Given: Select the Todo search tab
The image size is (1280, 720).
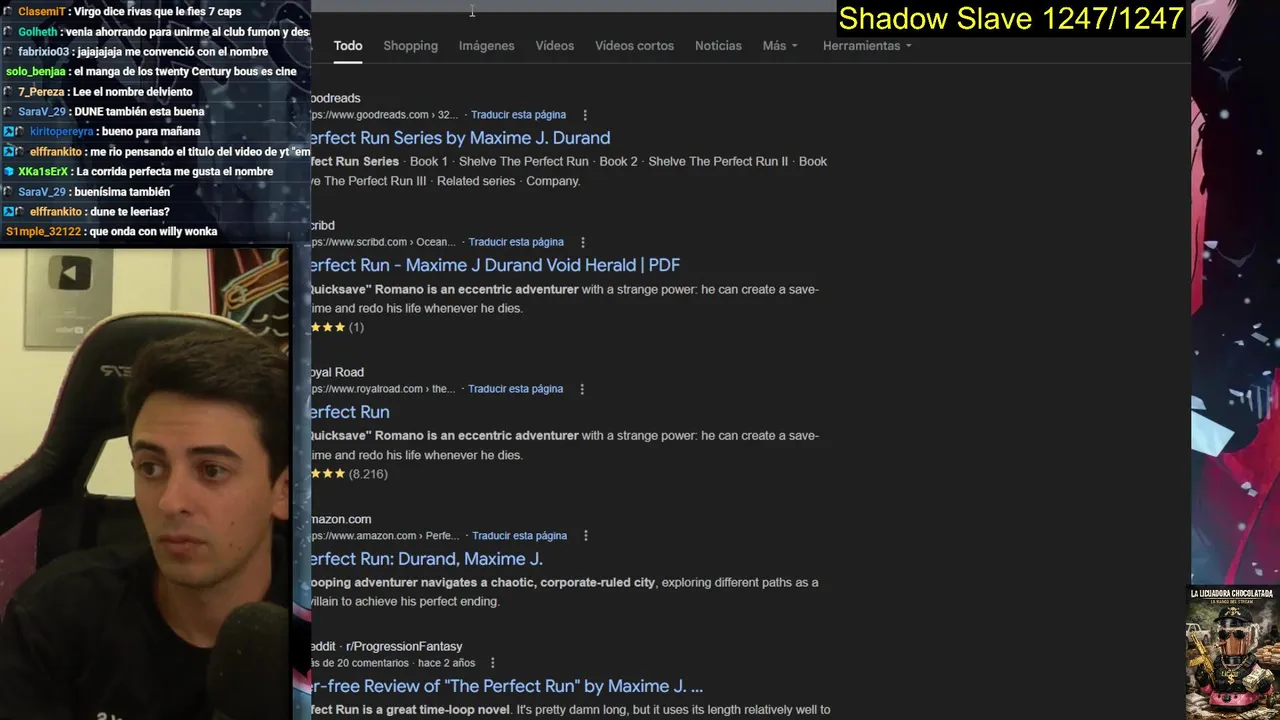Looking at the screenshot, I should coord(348,46).
